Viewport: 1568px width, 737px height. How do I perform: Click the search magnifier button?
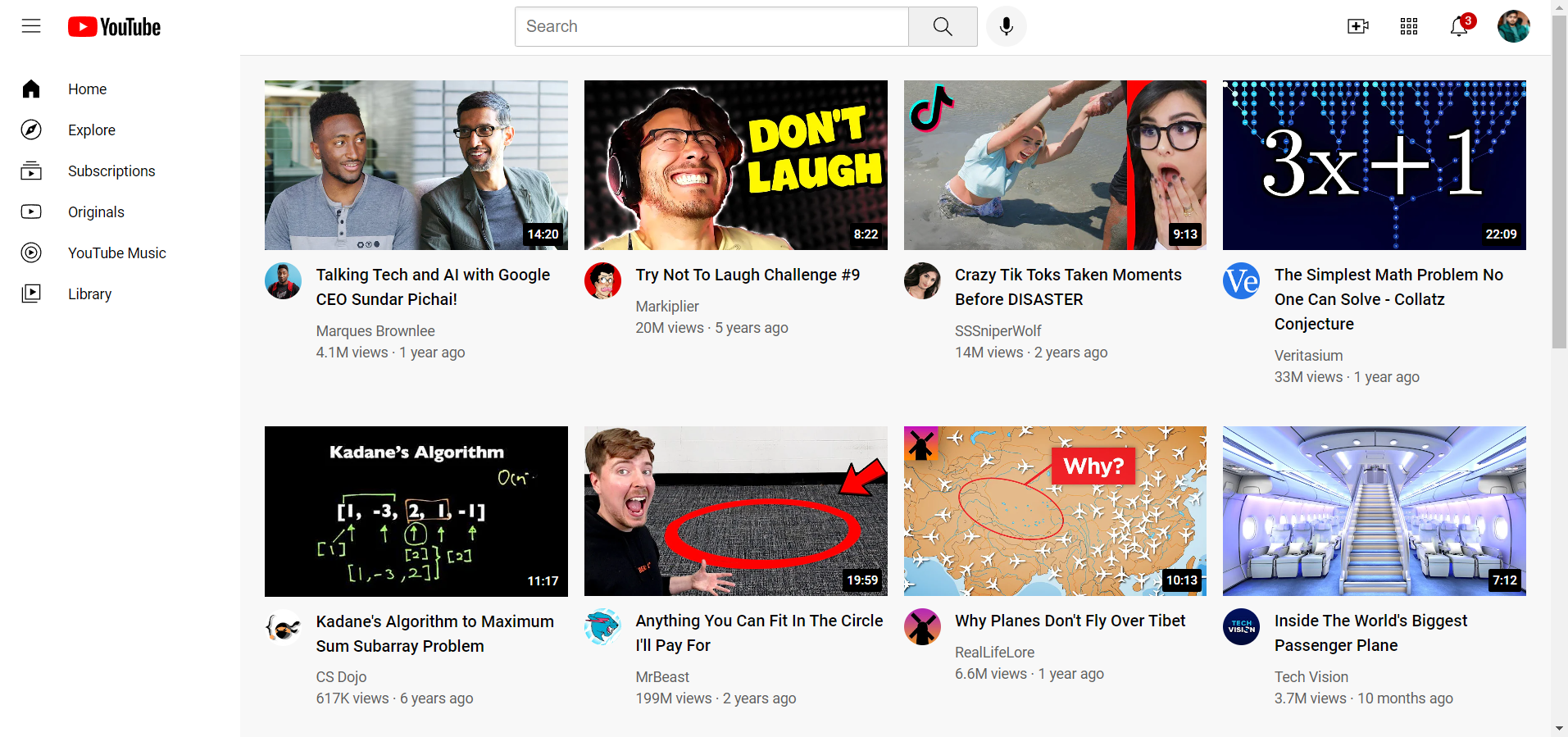point(943,26)
